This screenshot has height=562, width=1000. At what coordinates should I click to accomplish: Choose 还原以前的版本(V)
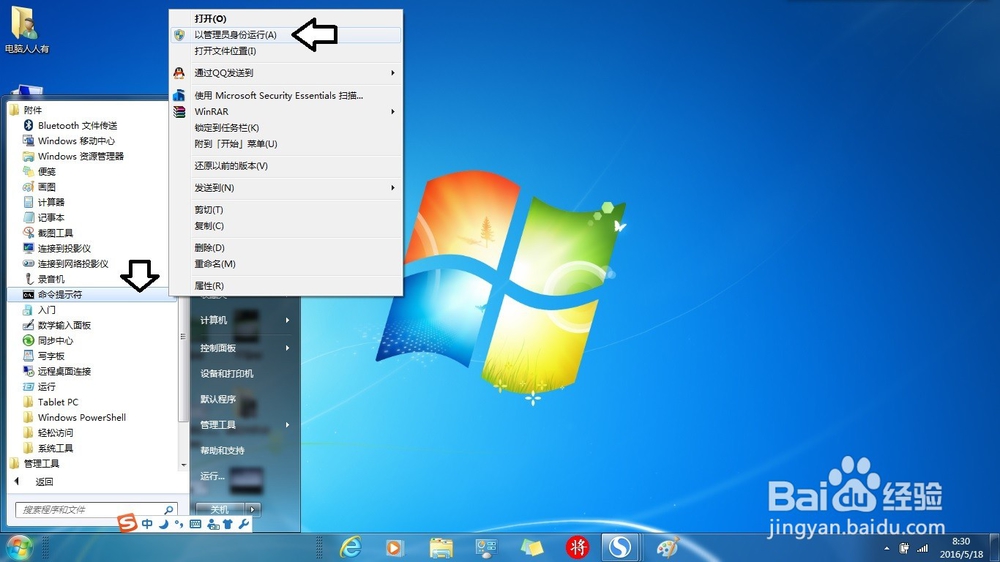click(x=286, y=166)
